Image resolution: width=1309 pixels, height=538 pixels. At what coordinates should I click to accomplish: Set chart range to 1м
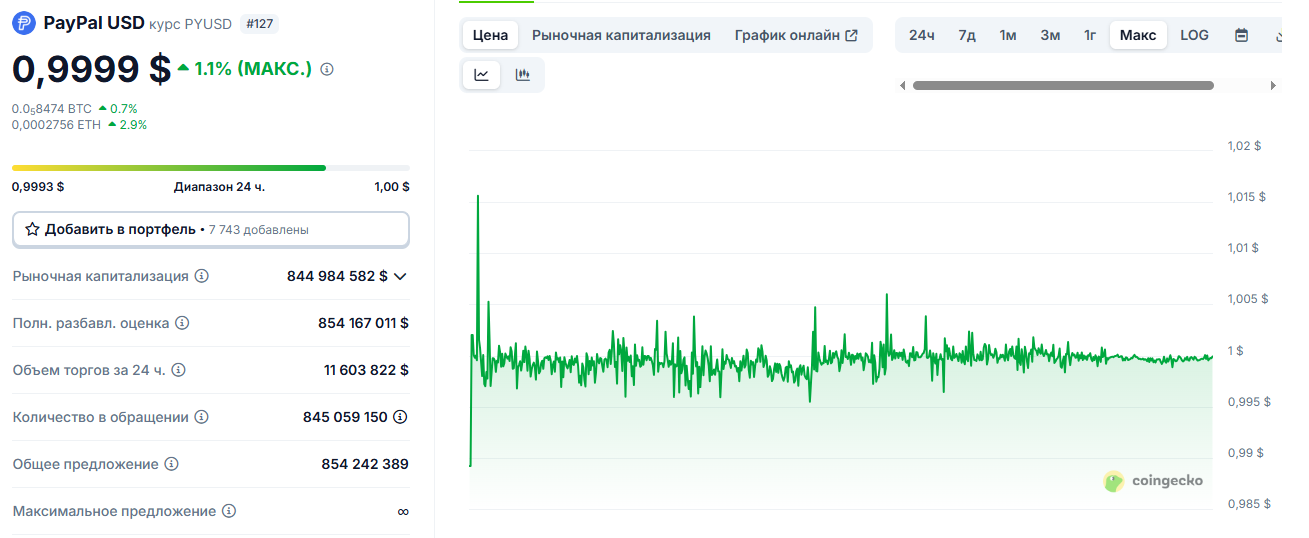tap(1008, 35)
